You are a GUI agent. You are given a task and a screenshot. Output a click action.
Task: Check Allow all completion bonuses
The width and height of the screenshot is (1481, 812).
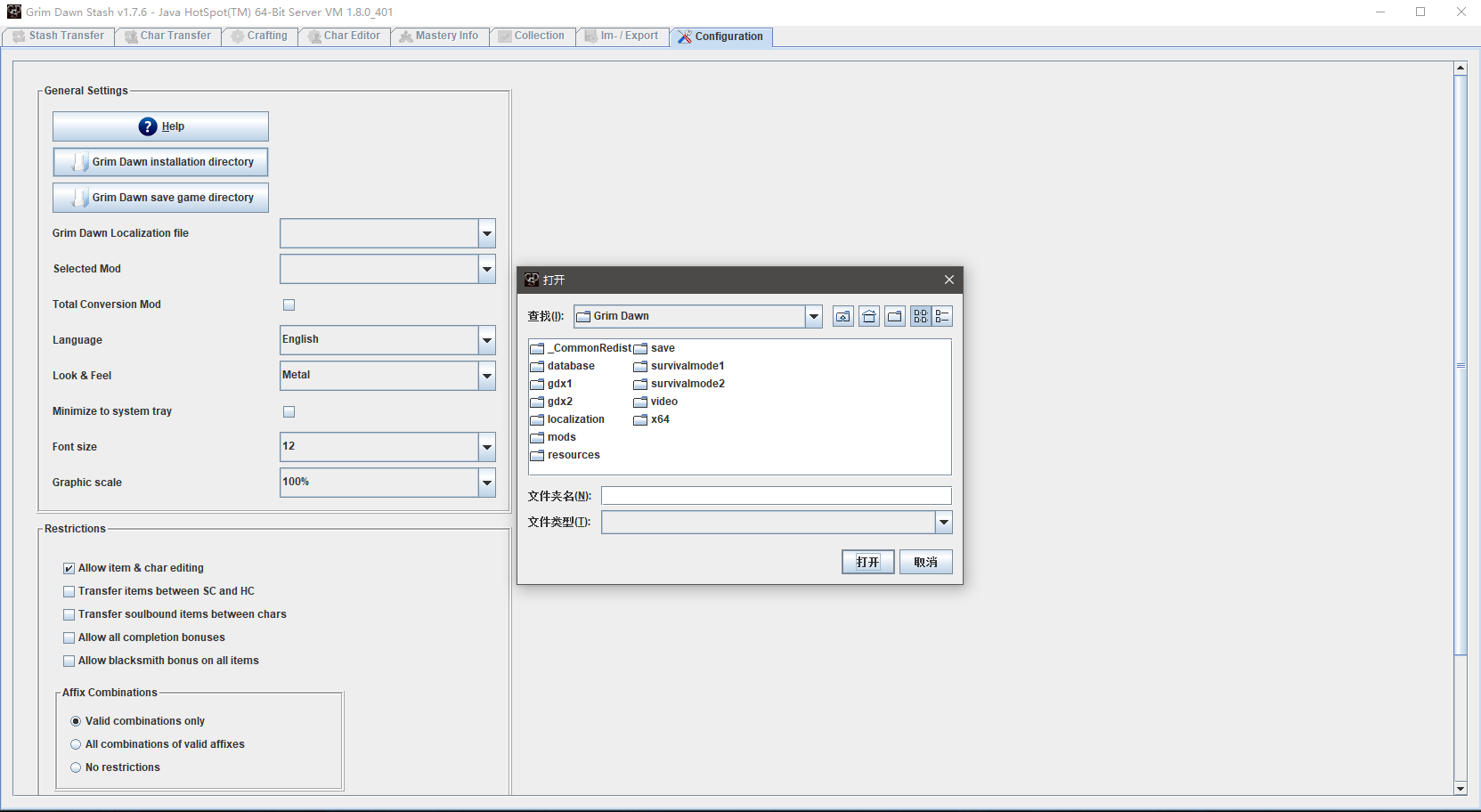pyautogui.click(x=69, y=637)
